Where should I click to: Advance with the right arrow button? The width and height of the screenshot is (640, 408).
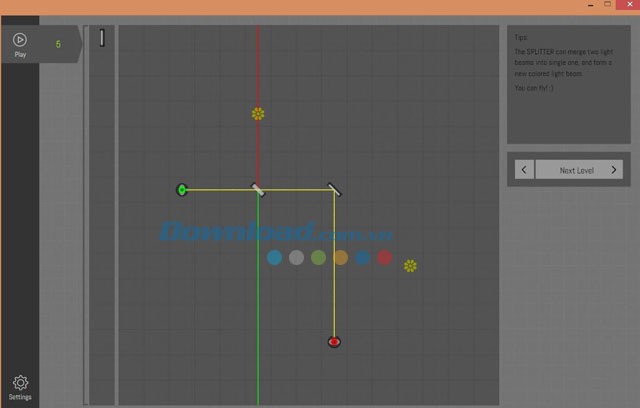coord(614,170)
